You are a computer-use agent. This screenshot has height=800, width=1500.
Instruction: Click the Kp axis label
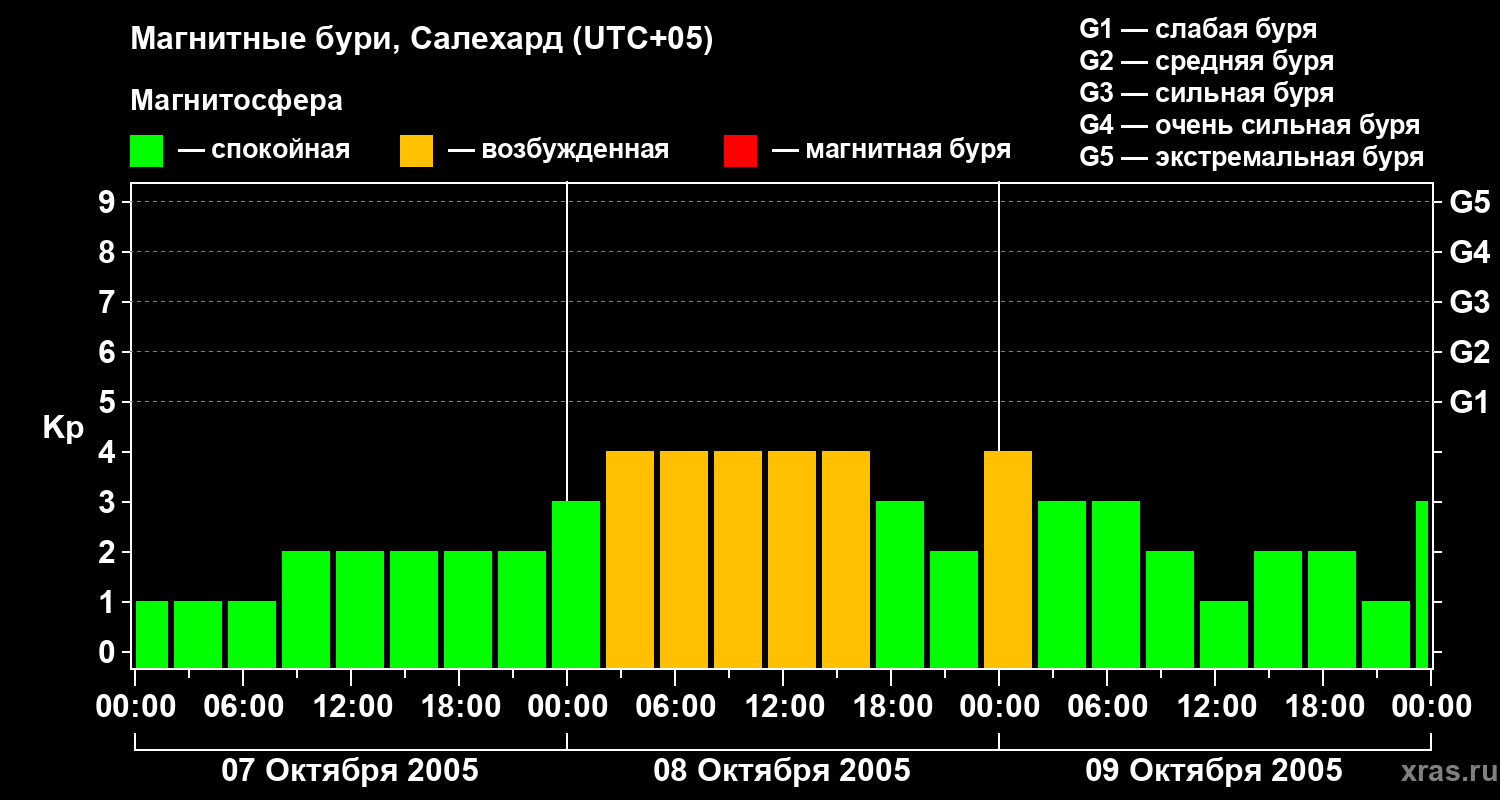[63, 427]
